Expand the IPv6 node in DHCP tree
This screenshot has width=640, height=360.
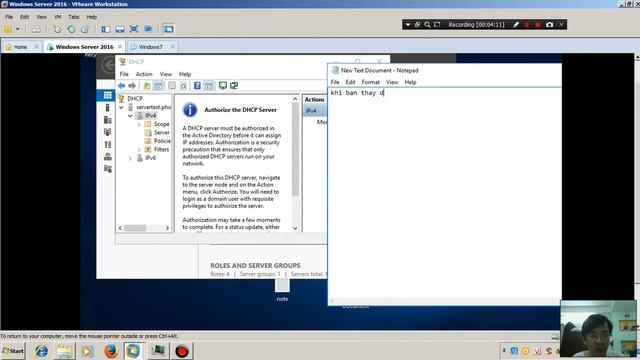(130, 158)
